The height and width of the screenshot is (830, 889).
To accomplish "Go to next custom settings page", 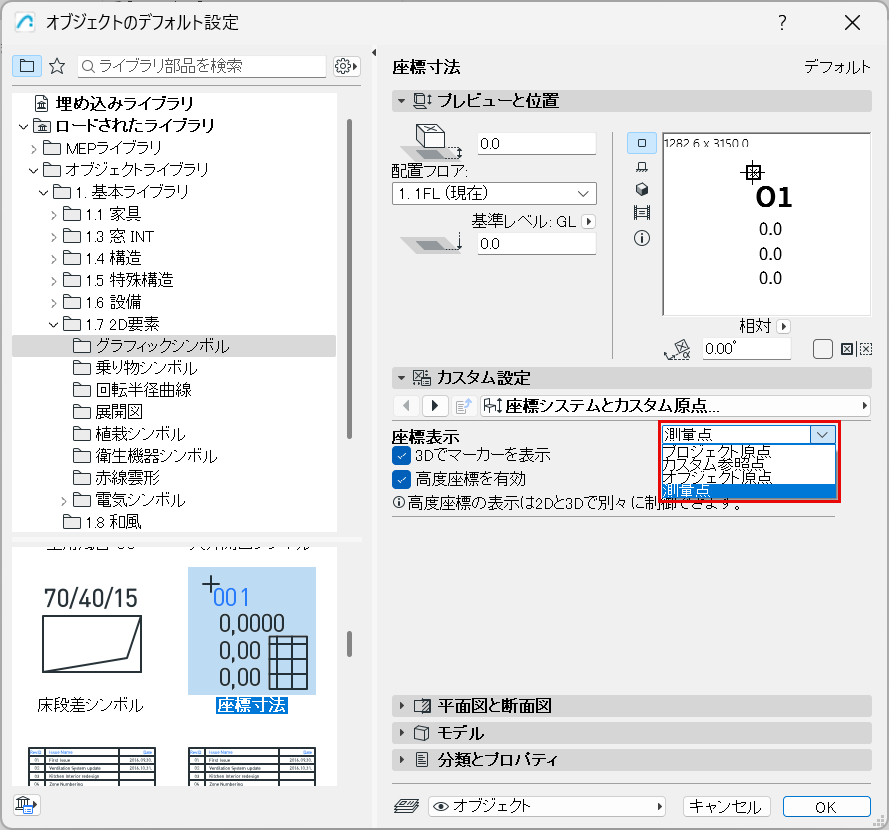I will (435, 405).
